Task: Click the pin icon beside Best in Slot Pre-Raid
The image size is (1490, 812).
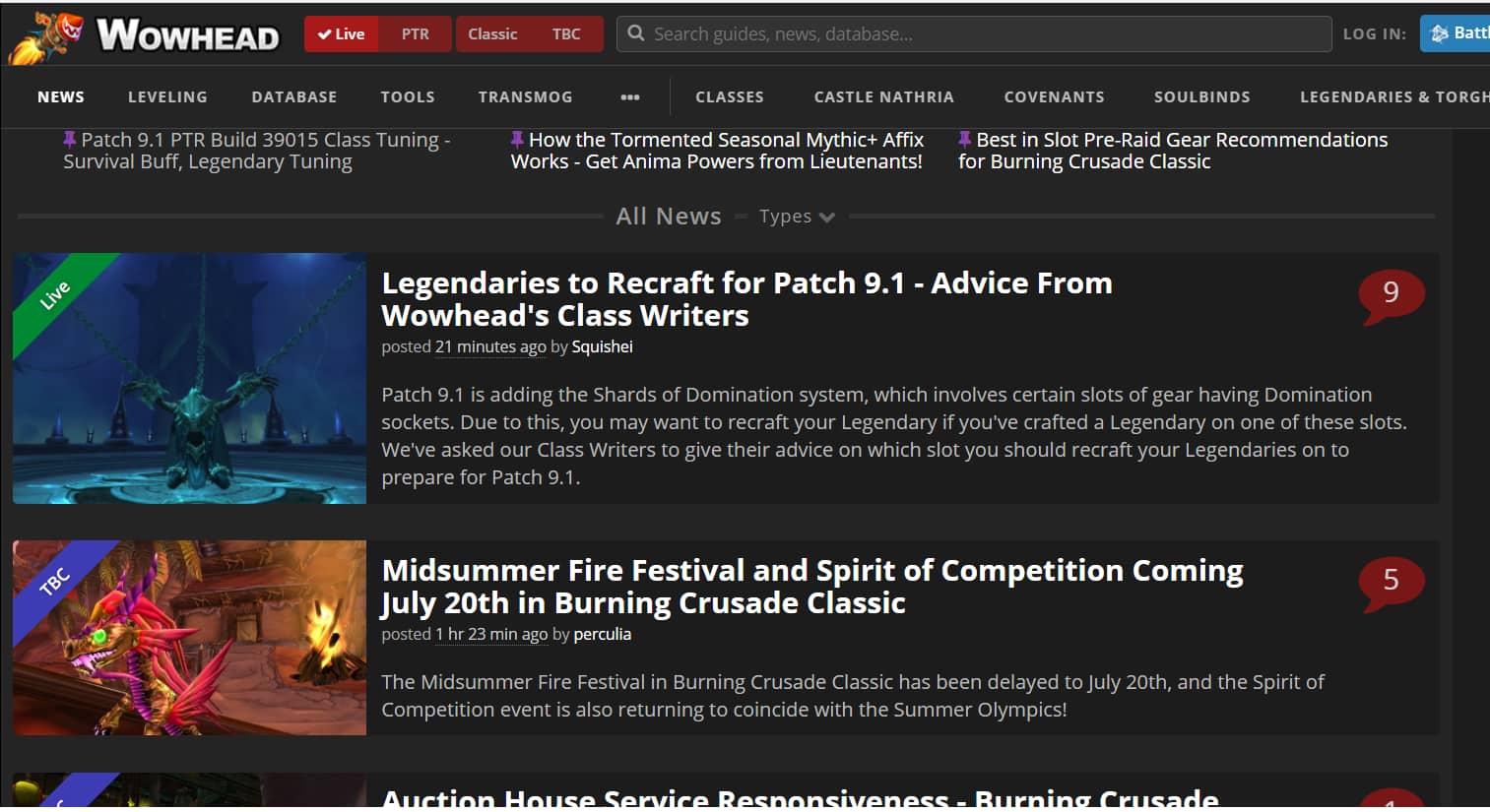Action: (x=965, y=140)
